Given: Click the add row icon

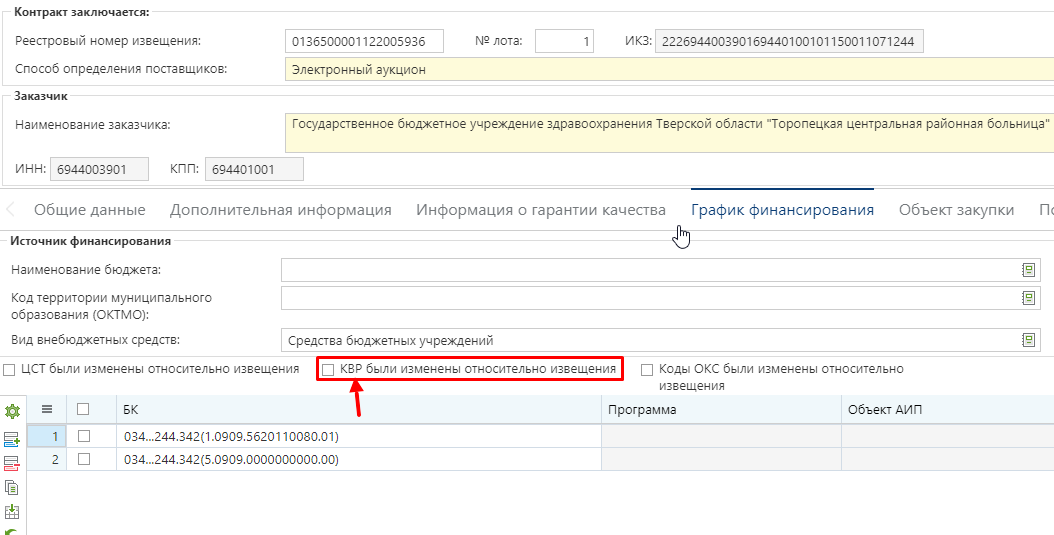Looking at the screenshot, I should 12,438.
